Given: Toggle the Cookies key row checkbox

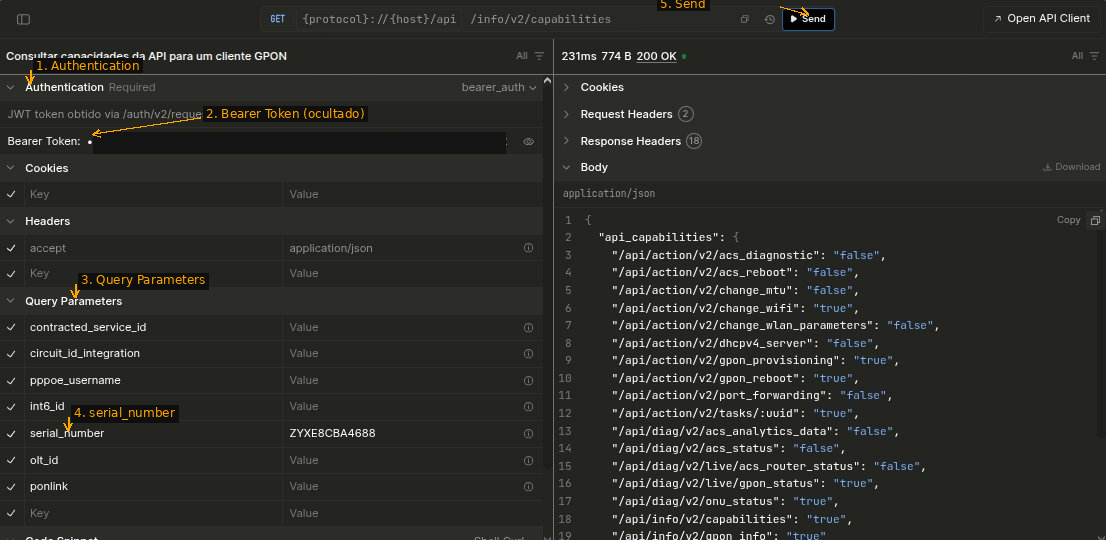Looking at the screenshot, I should (11, 194).
